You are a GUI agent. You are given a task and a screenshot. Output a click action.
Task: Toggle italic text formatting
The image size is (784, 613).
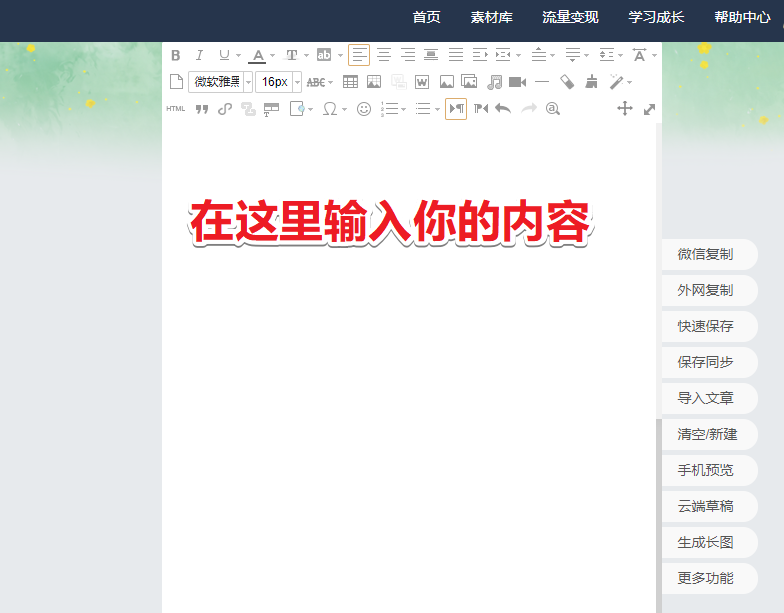[x=200, y=55]
